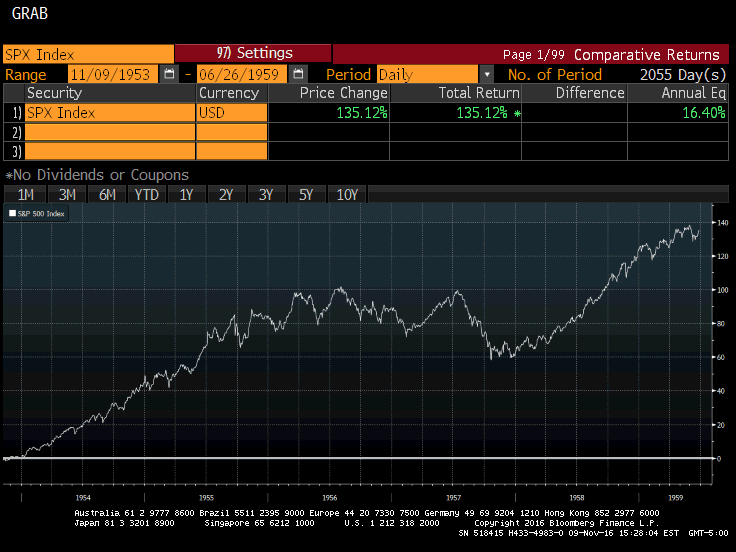
Task: Click the 135.12% Price Change value
Action: [362, 113]
